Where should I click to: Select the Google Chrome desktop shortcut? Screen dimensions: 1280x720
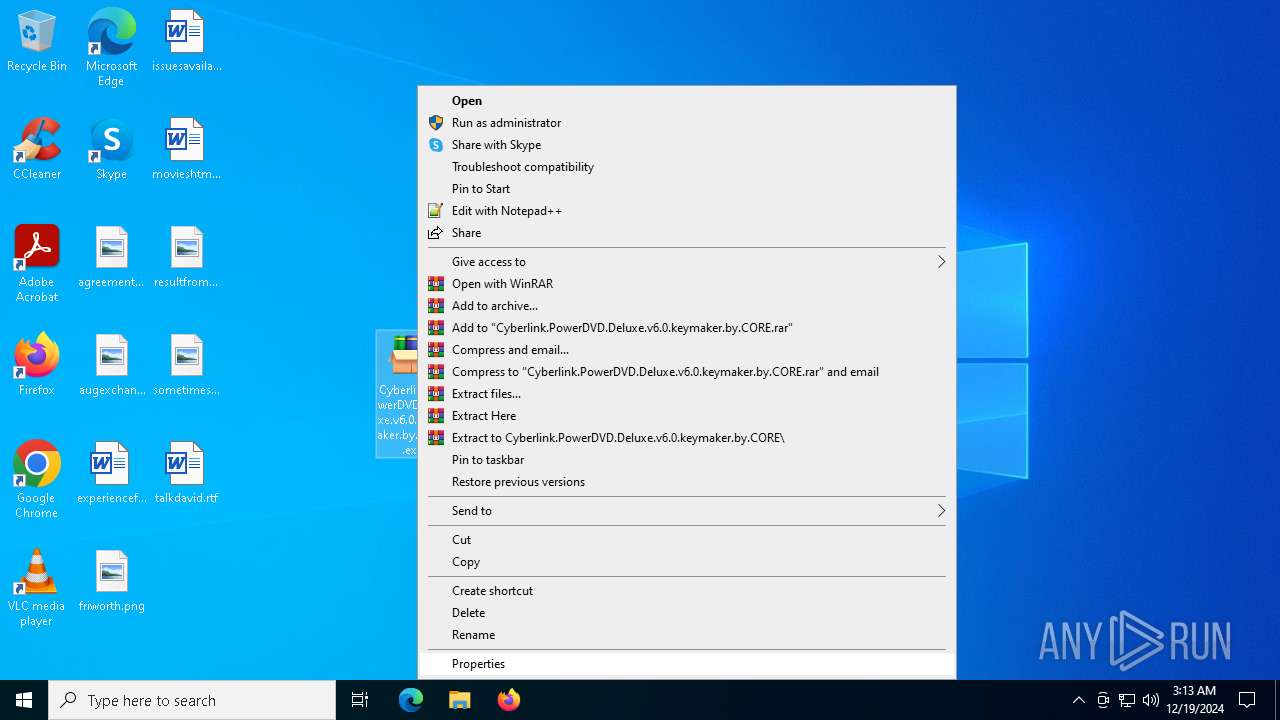tap(37, 480)
